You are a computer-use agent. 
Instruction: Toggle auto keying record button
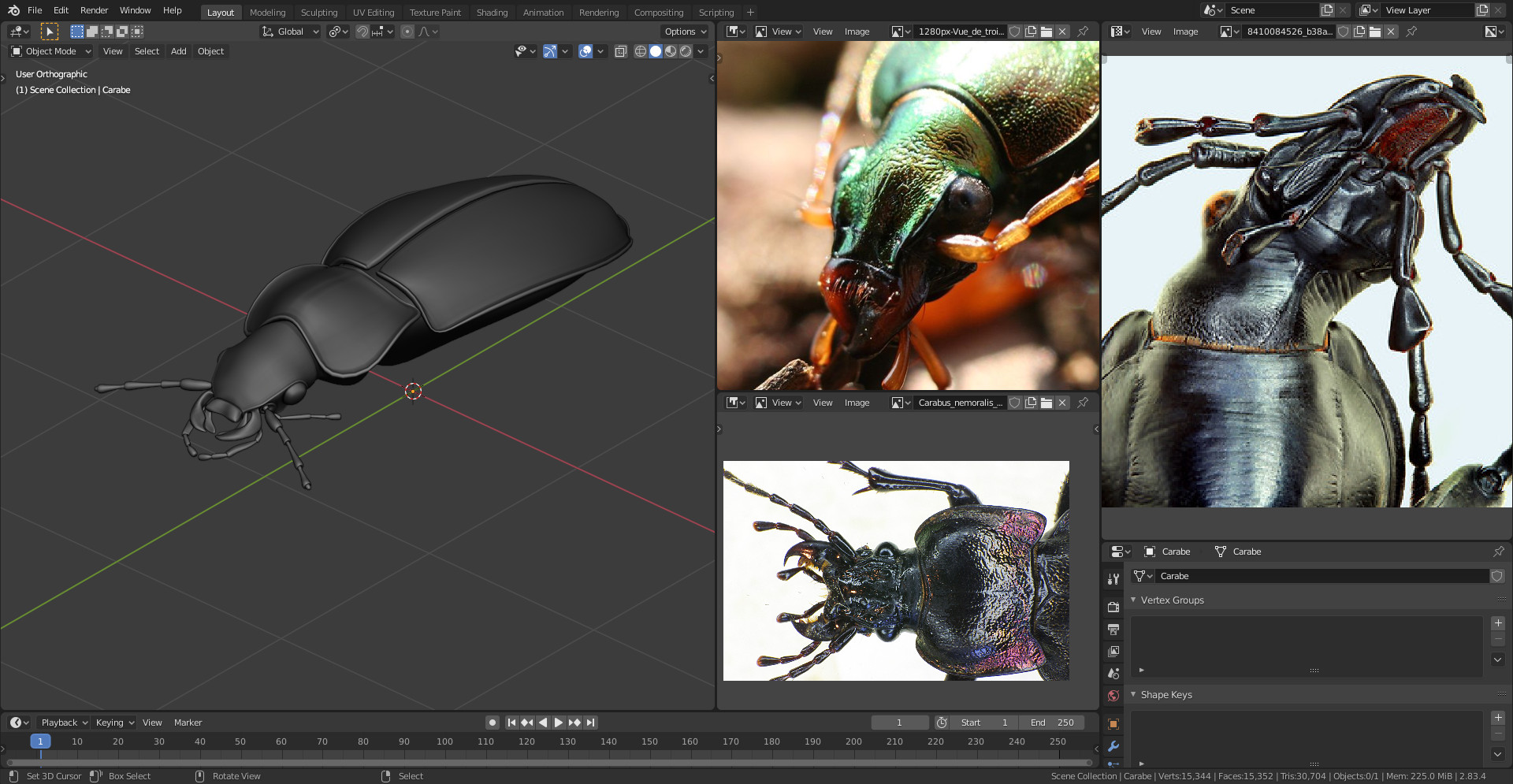(x=493, y=723)
